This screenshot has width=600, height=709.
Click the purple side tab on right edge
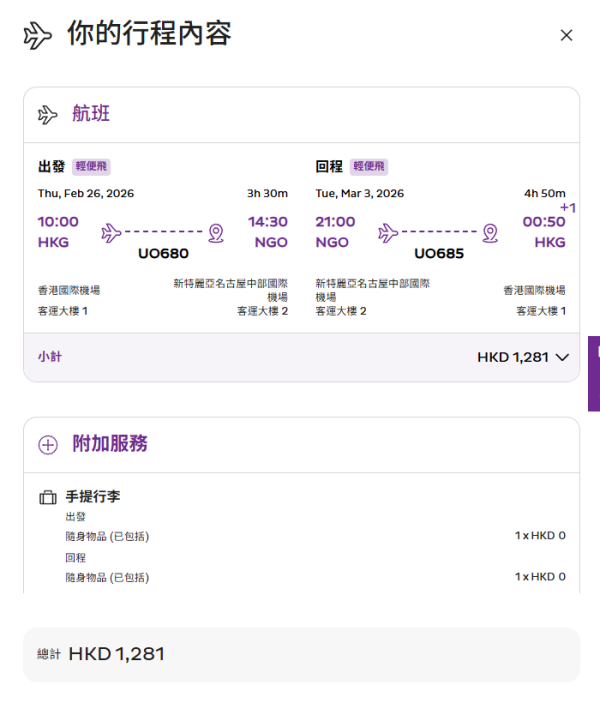(x=594, y=373)
